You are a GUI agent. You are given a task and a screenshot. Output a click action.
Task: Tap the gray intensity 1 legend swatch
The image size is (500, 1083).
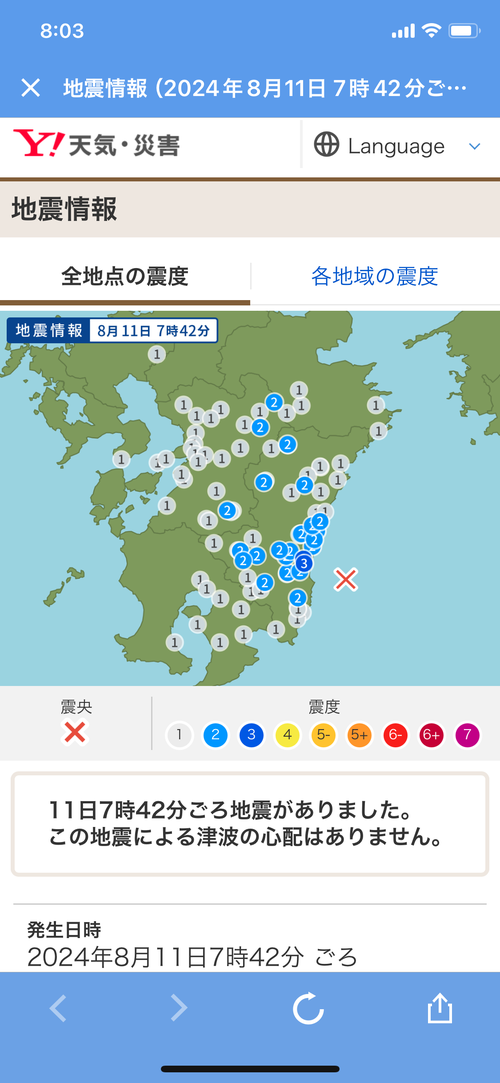[179, 736]
